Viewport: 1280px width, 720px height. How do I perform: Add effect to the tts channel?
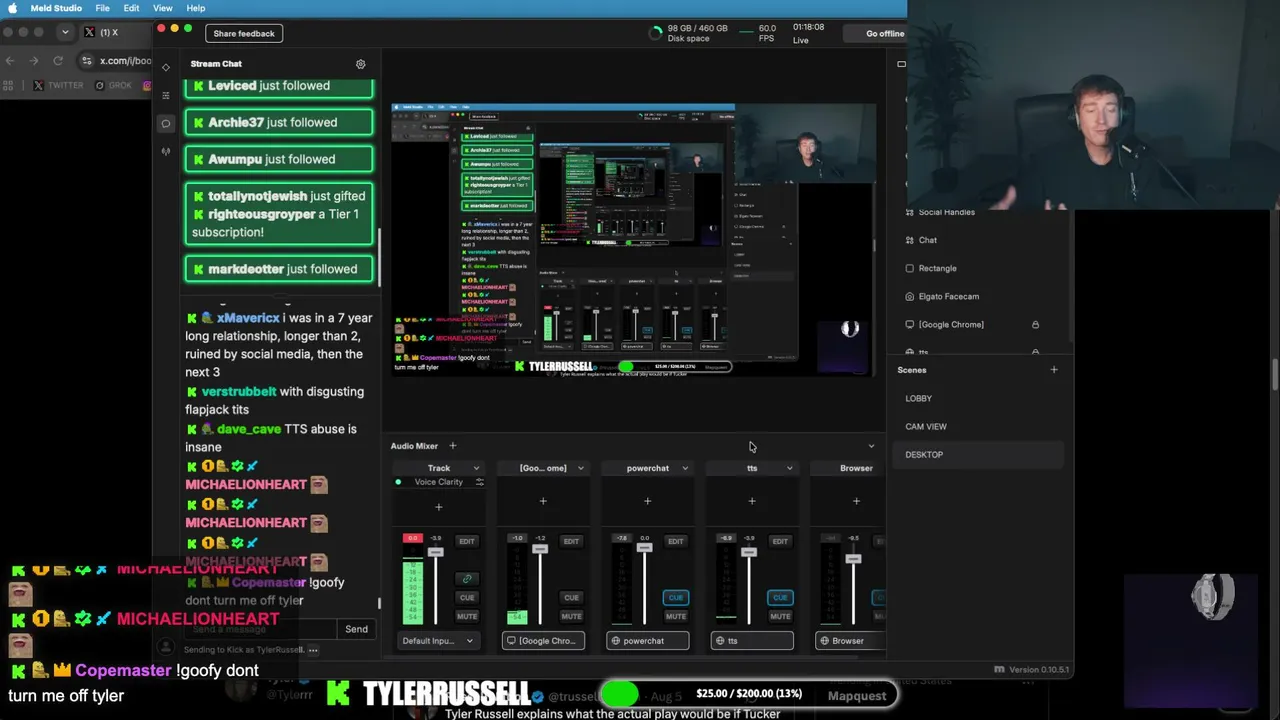(x=752, y=501)
